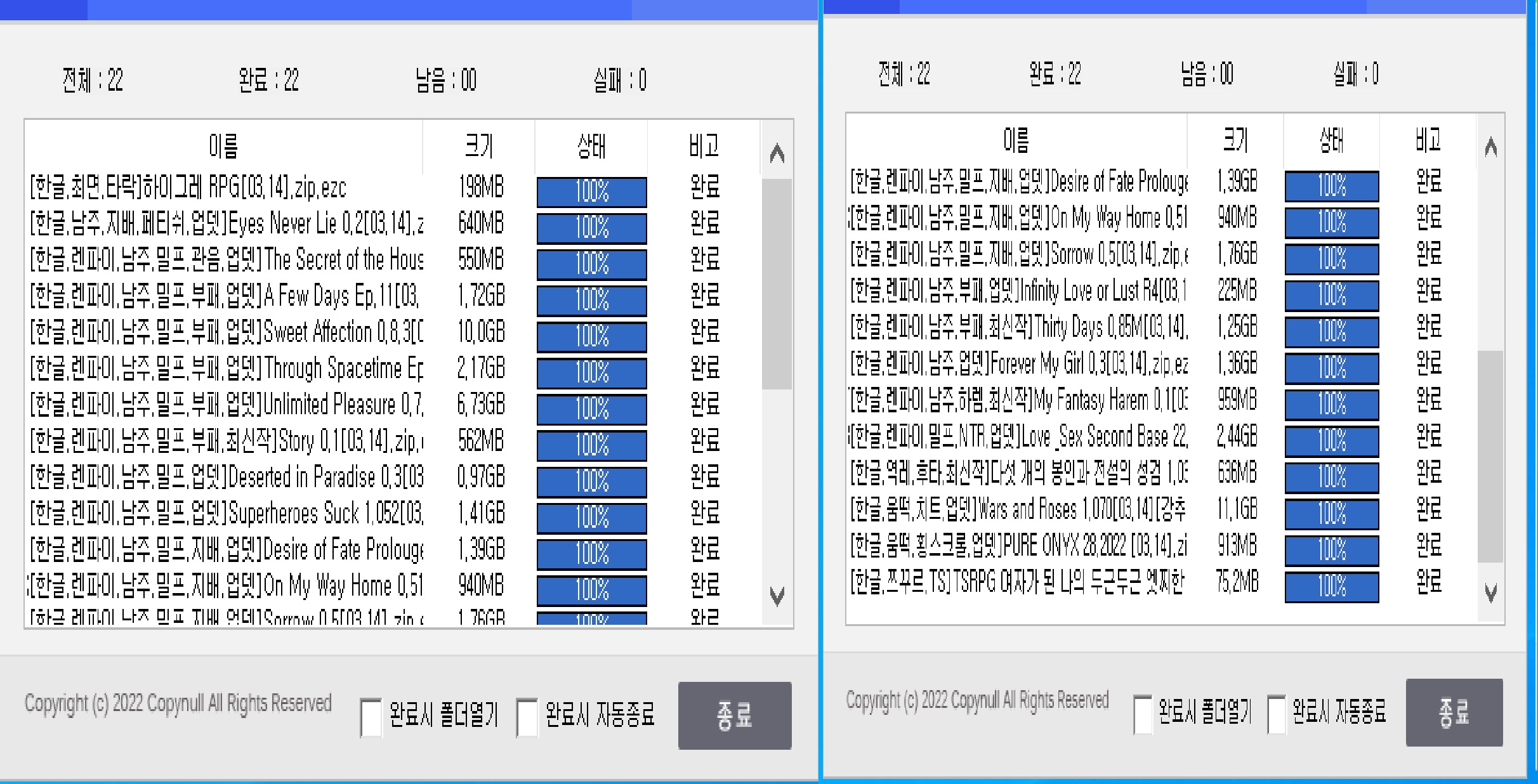Sort by 크기 column header in left list
The height and width of the screenshot is (784, 1538).
(x=478, y=146)
